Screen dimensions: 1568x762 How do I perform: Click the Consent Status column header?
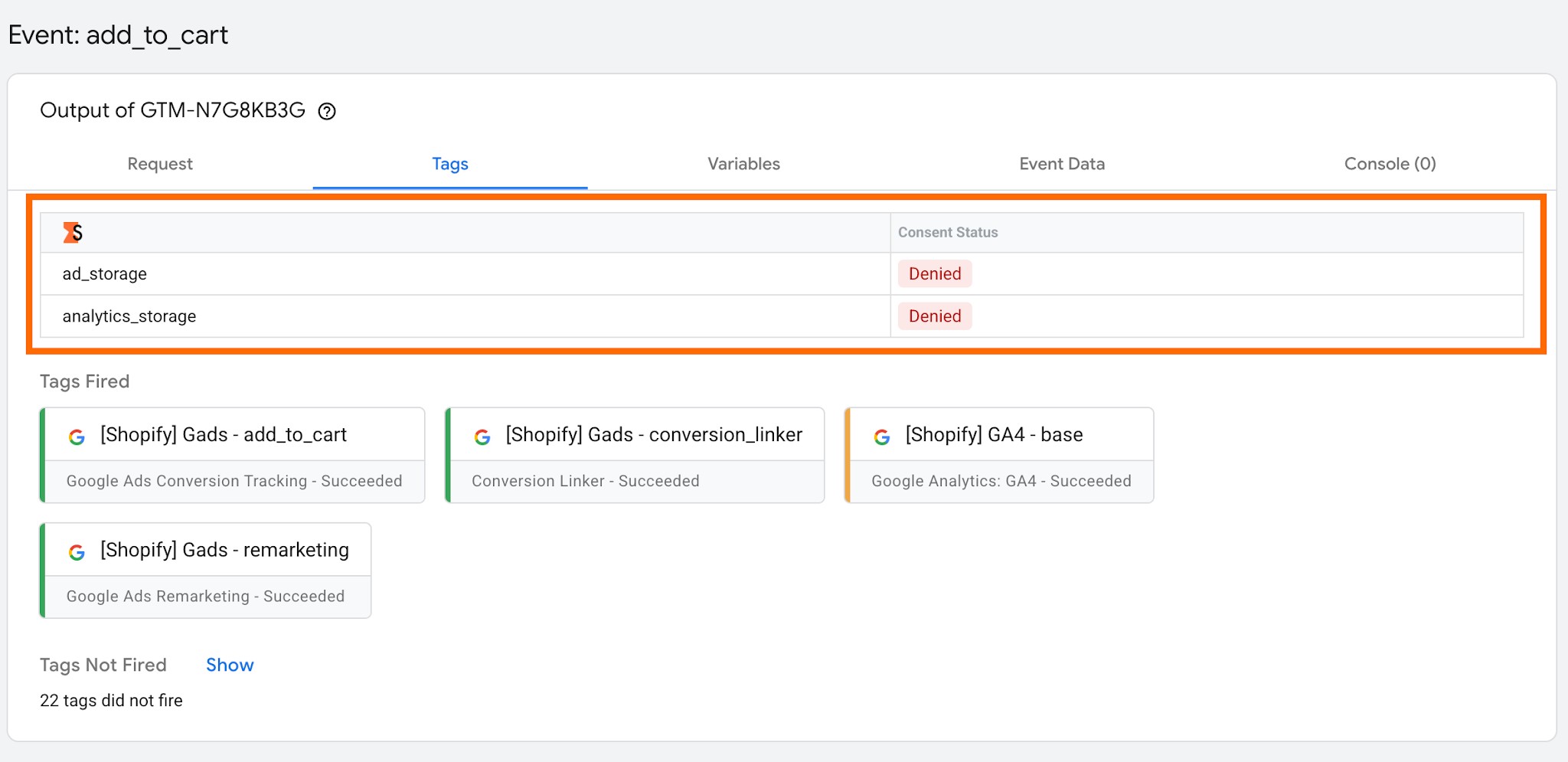pyautogui.click(x=948, y=233)
